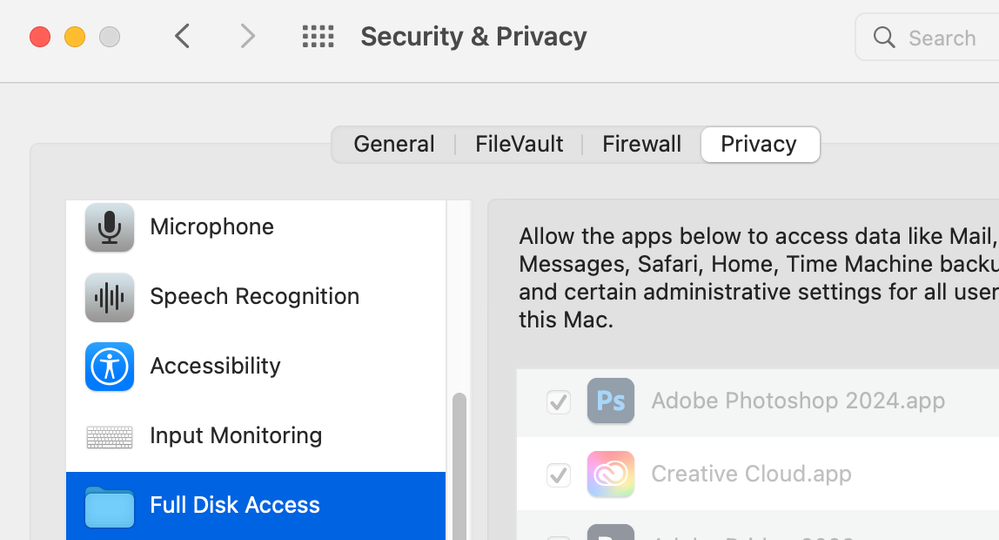This screenshot has height=540, width=999.
Task: Click the yellow minimize window button
Action: point(75,38)
